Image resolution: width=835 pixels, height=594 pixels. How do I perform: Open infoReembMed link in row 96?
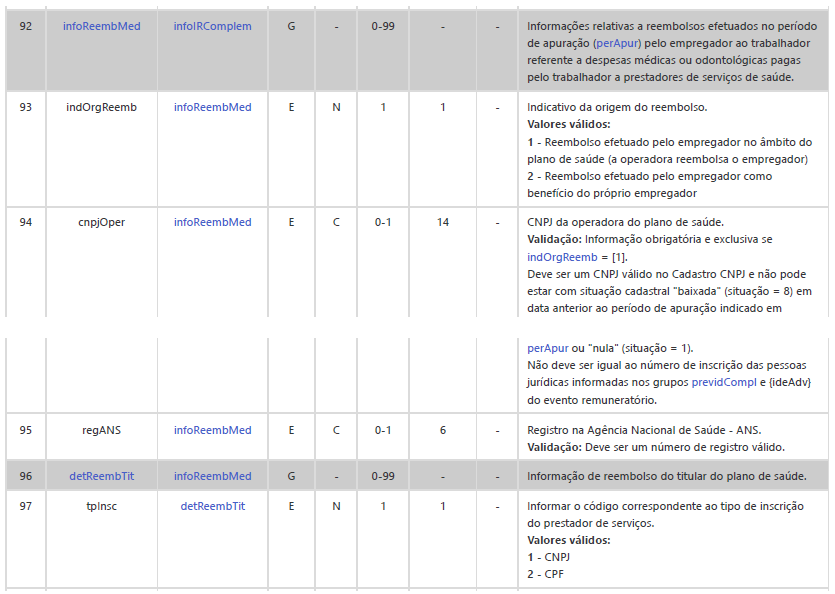point(212,476)
